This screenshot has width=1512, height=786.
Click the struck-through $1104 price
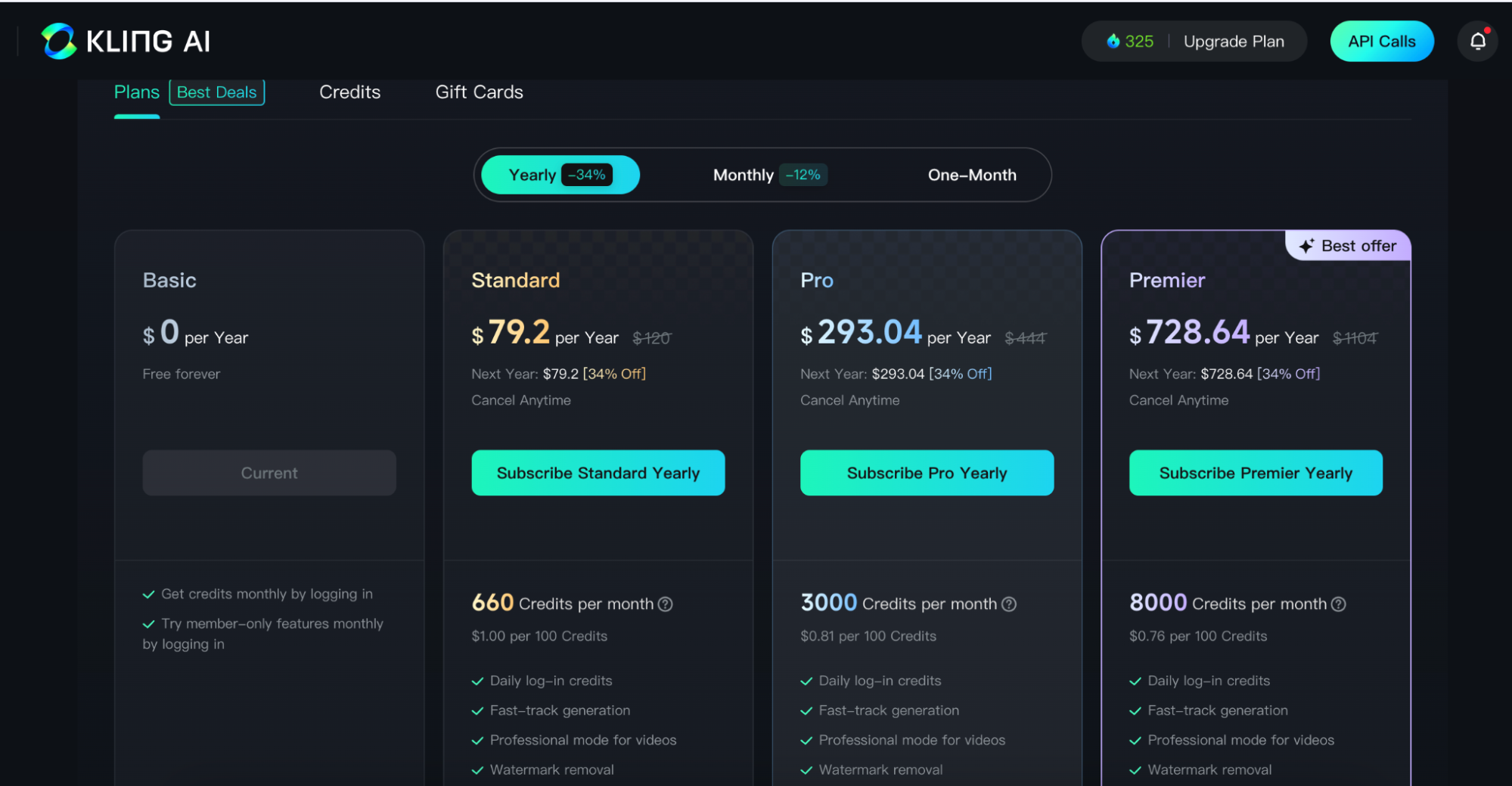pos(1355,338)
